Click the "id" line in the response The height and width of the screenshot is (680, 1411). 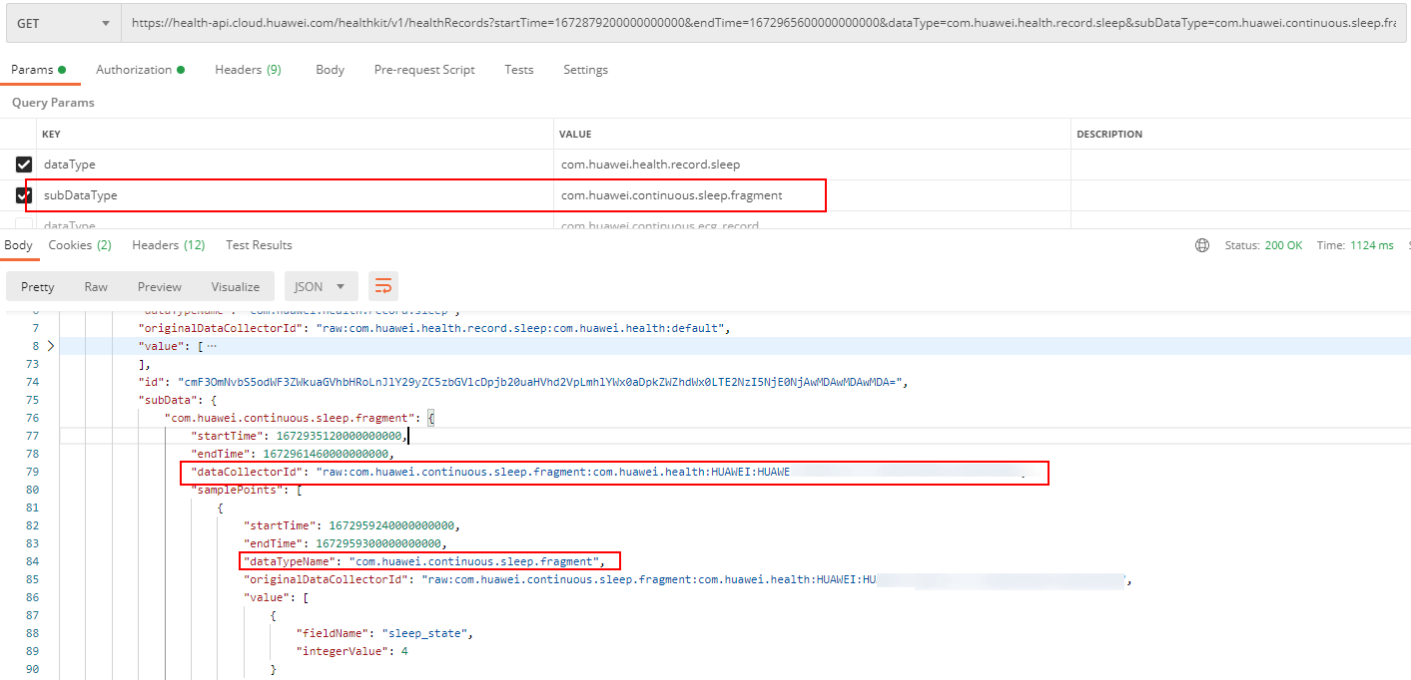522,382
